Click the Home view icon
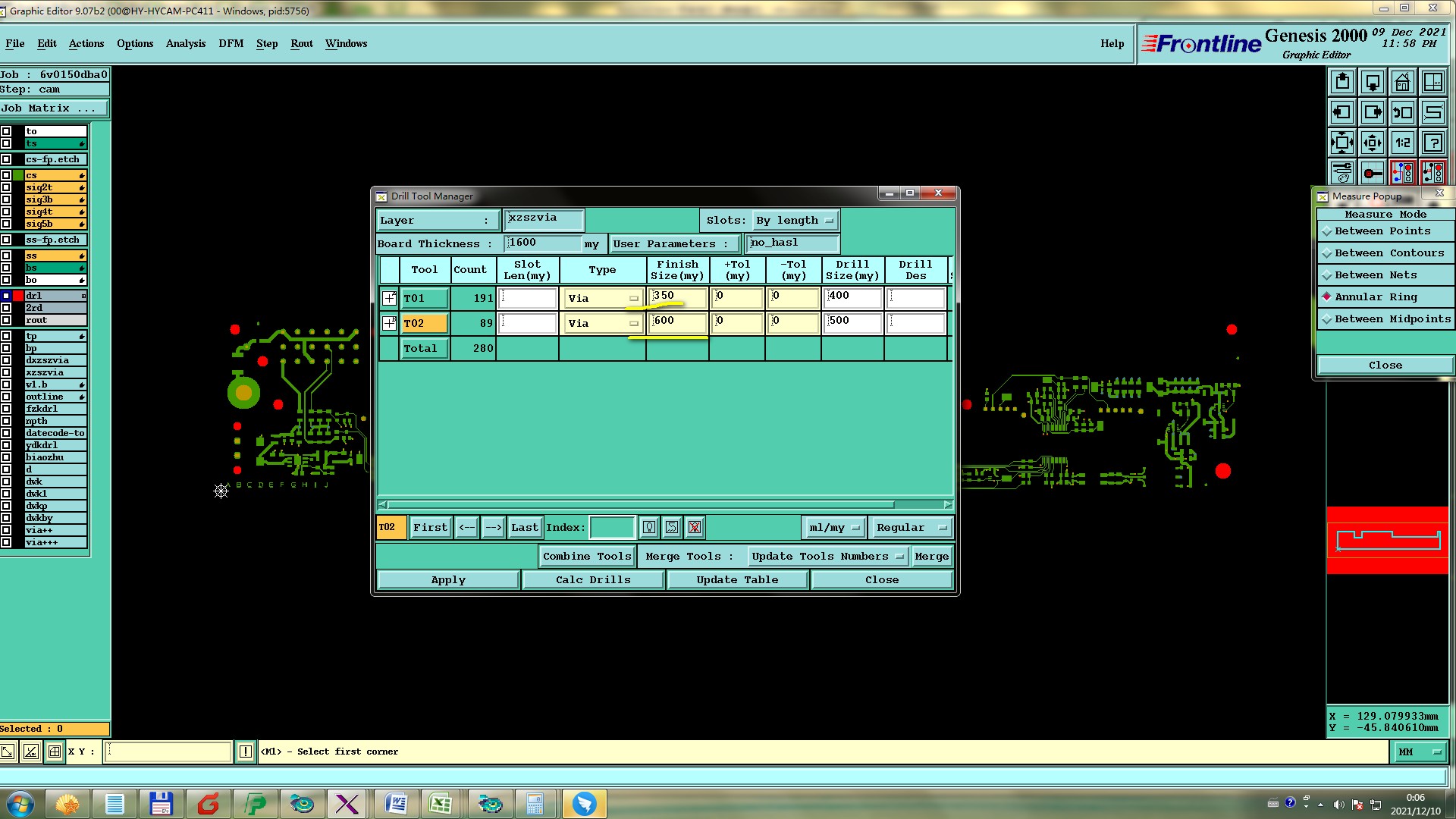Viewport: 1456px width, 819px height. (1402, 82)
